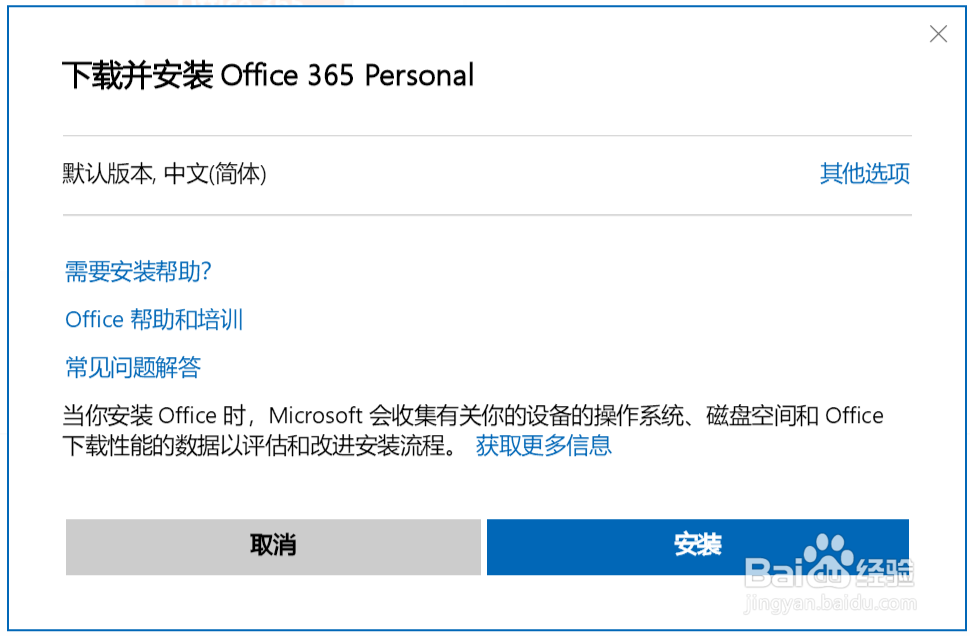Dismiss the dialog with the X

pos(938,34)
